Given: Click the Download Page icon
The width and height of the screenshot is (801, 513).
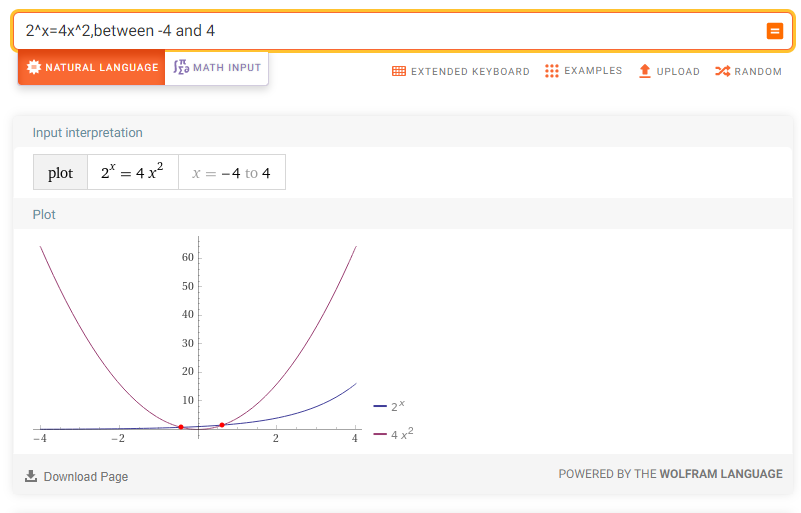Looking at the screenshot, I should (31, 476).
